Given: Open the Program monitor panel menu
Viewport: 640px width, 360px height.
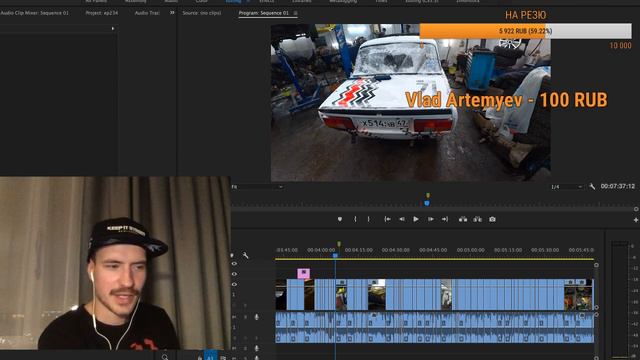Looking at the screenshot, I should pyautogui.click(x=296, y=13).
